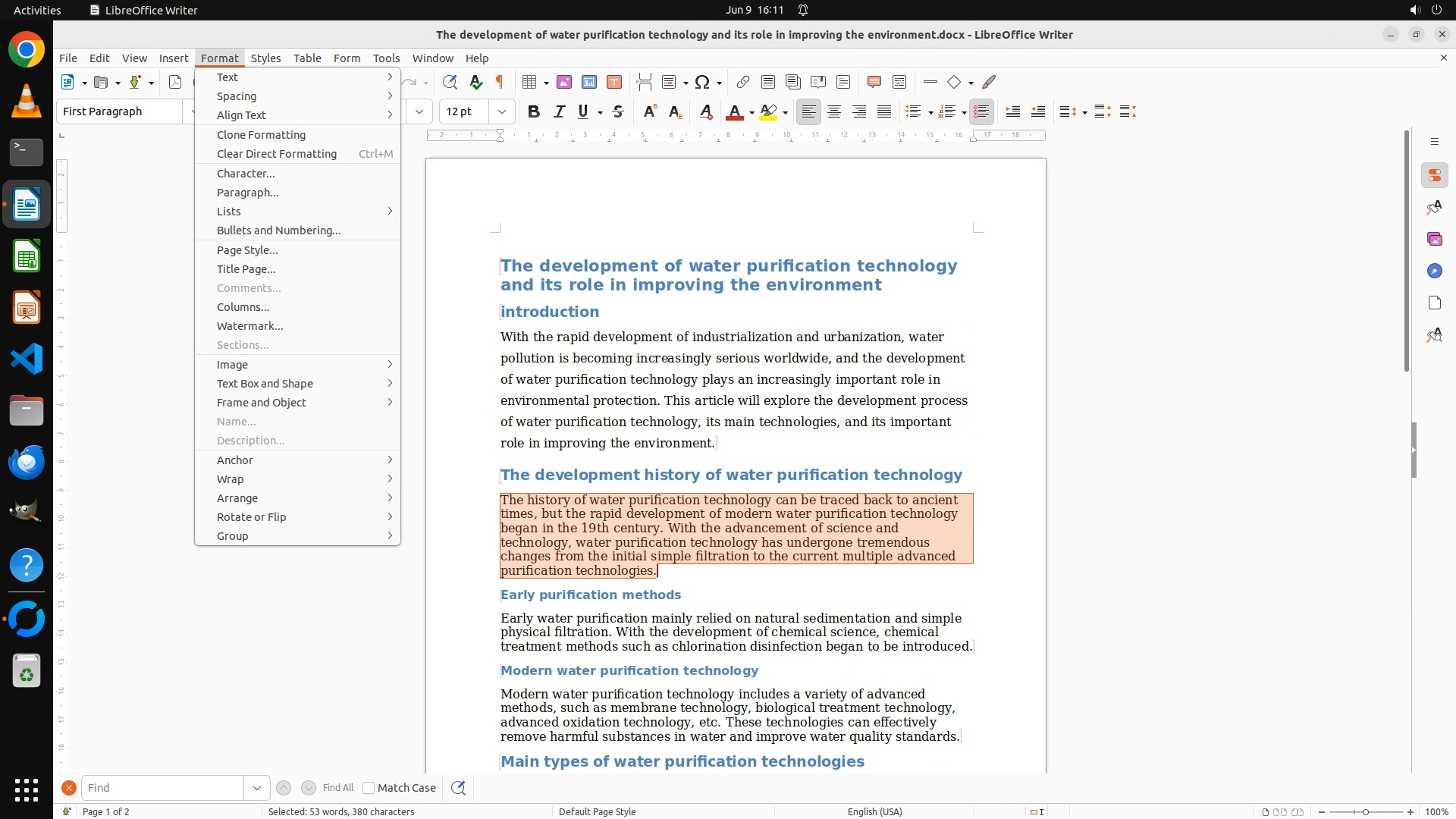Choose Paragraph... from the Format menu
The height and width of the screenshot is (819, 1456).
[x=247, y=193]
